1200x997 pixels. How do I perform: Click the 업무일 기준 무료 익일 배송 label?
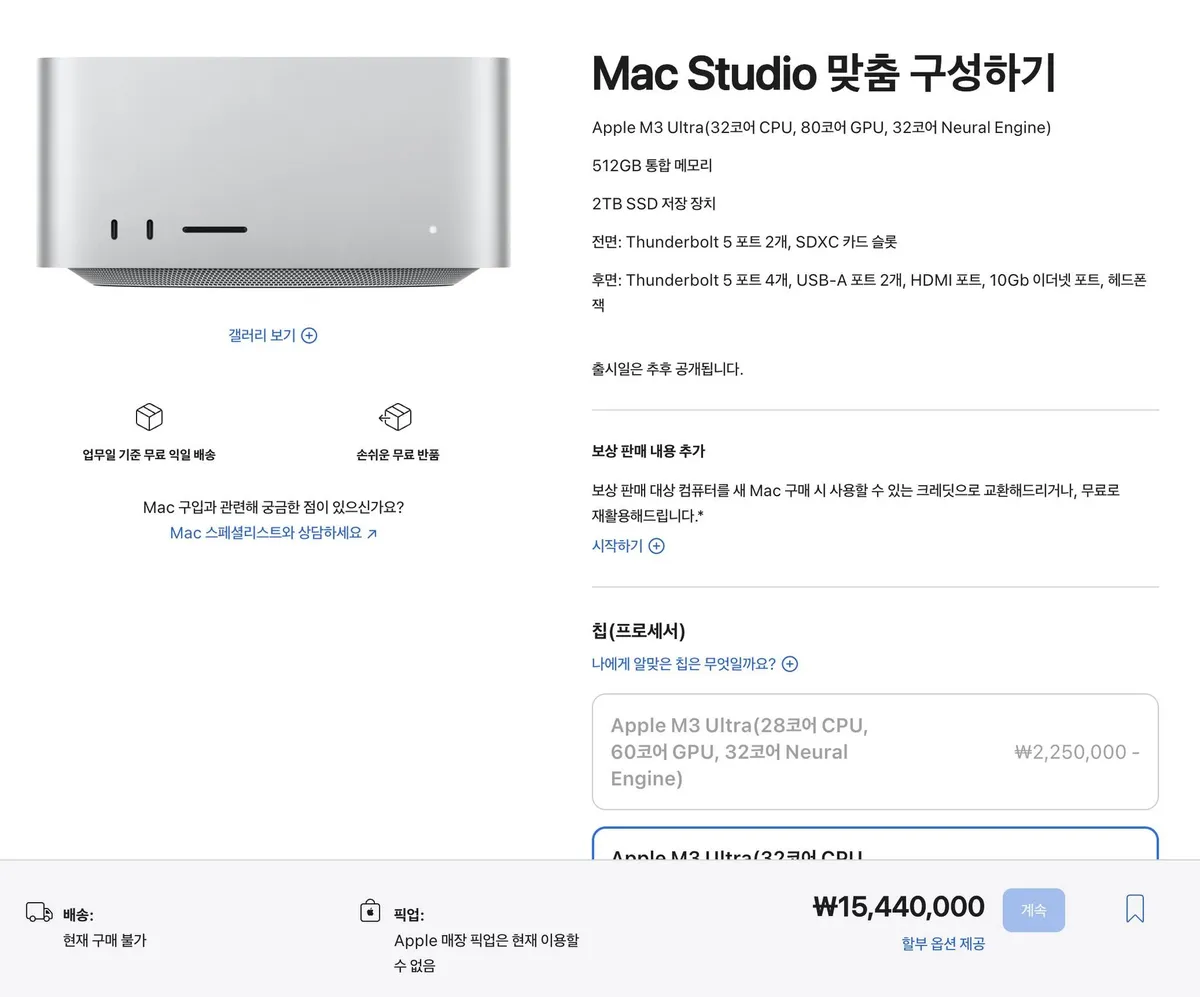tap(149, 454)
